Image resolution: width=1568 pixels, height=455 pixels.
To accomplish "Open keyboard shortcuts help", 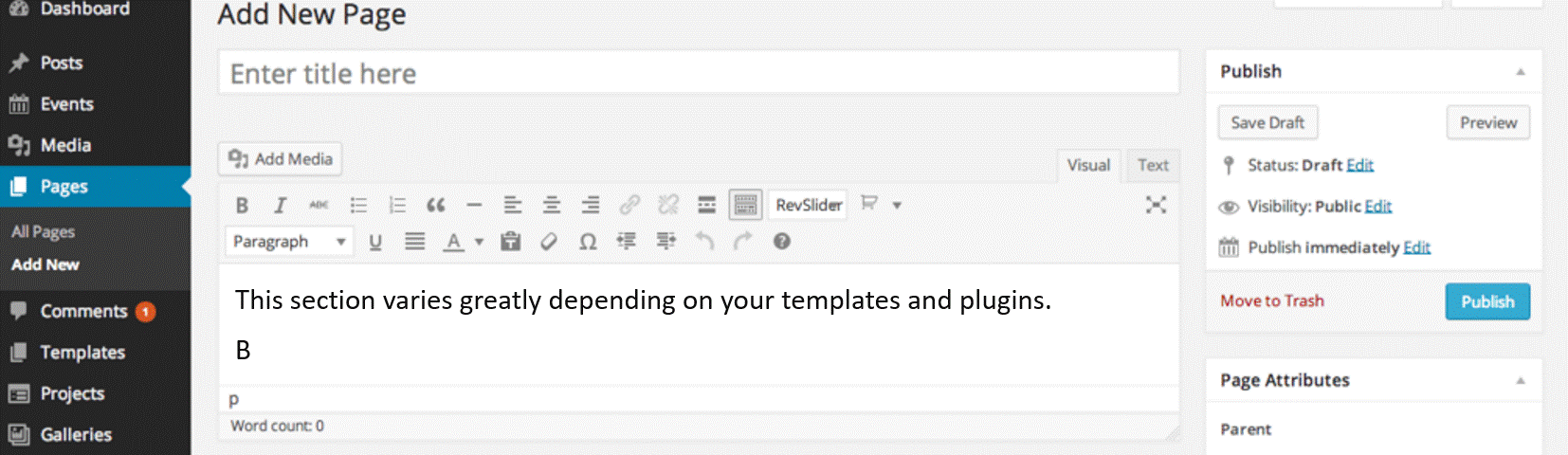I will [x=781, y=242].
